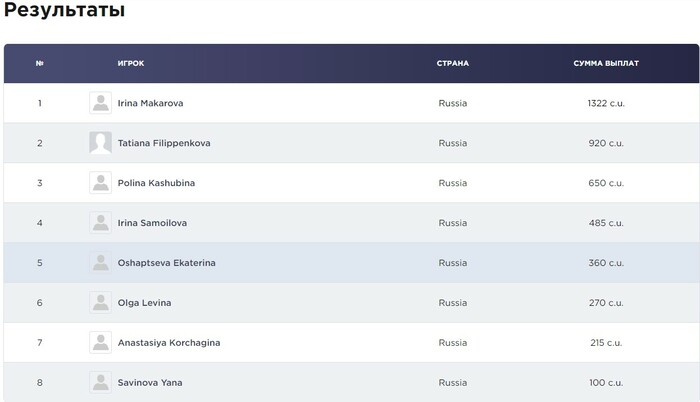Click the № column header
700x402 pixels.
coord(40,63)
